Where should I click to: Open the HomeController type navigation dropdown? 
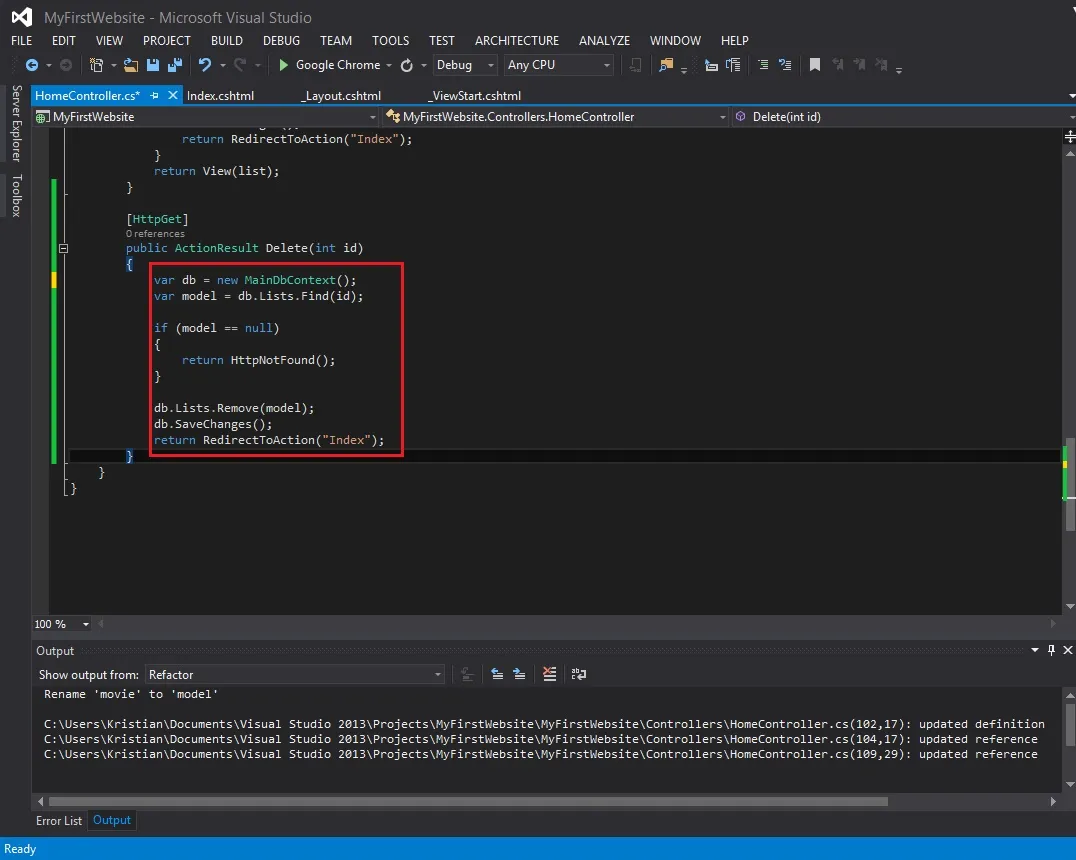click(555, 117)
